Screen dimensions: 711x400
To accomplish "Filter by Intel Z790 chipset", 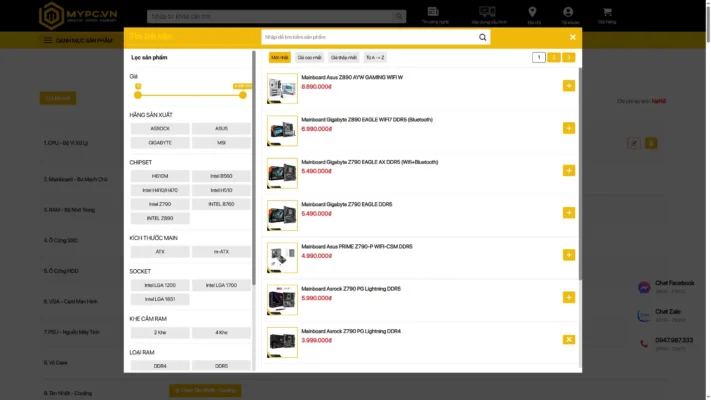I will [x=160, y=204].
